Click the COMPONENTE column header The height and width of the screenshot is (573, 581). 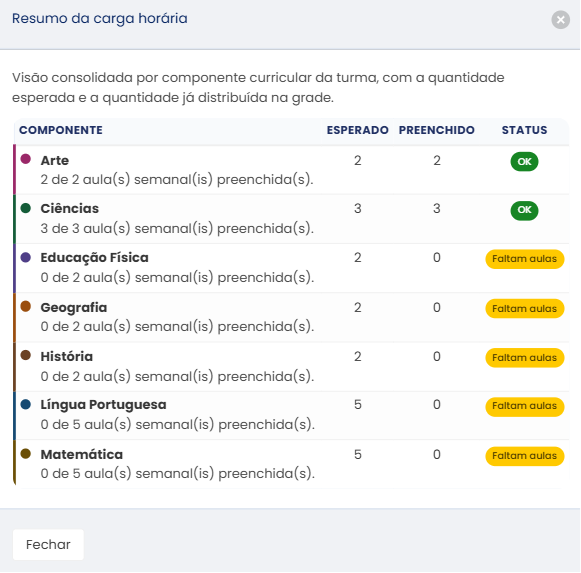(61, 130)
